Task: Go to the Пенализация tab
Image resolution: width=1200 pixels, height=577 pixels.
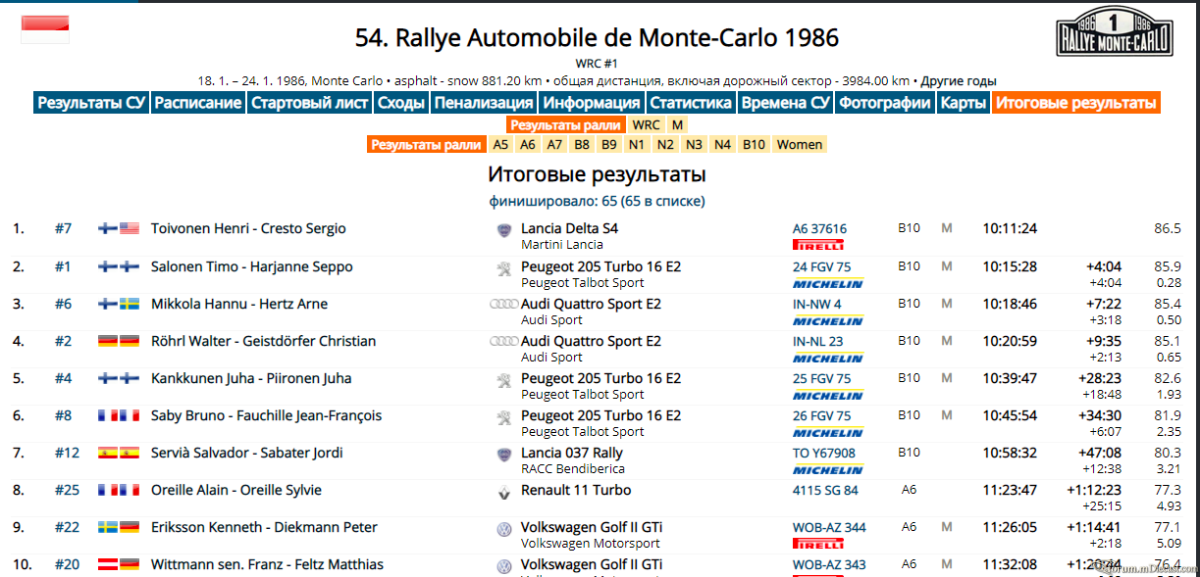Action: point(484,103)
